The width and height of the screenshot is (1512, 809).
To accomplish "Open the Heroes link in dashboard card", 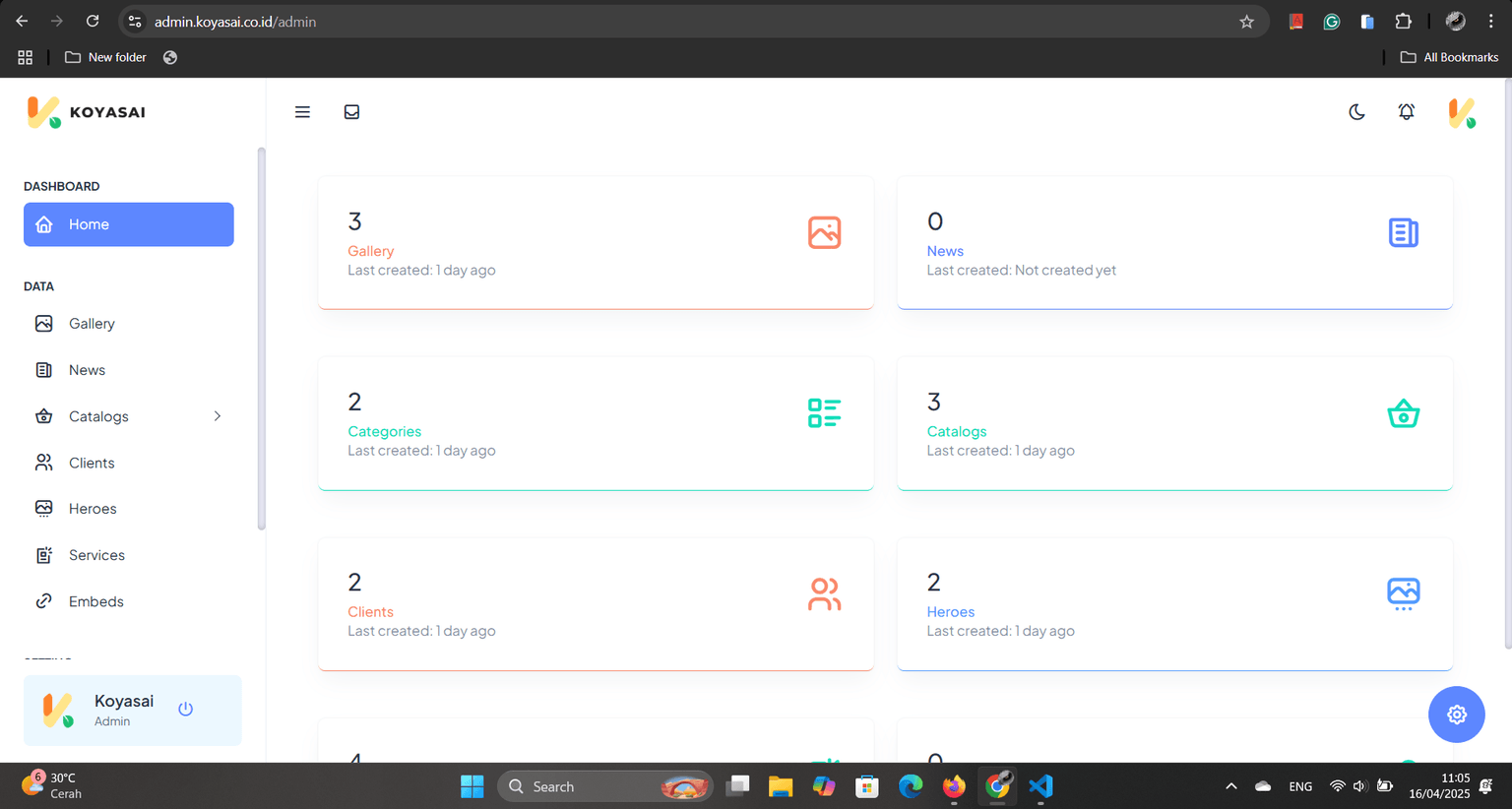I will (950, 612).
